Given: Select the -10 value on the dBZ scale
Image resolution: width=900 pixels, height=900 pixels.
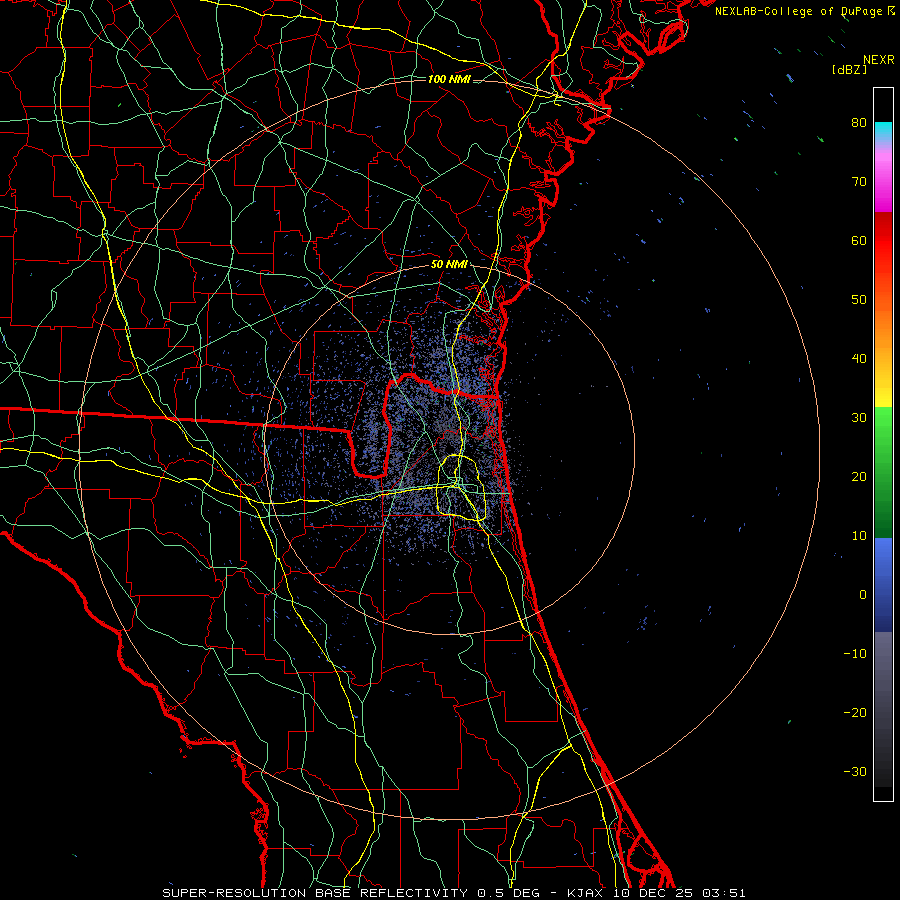Looking at the screenshot, I should 855,654.
